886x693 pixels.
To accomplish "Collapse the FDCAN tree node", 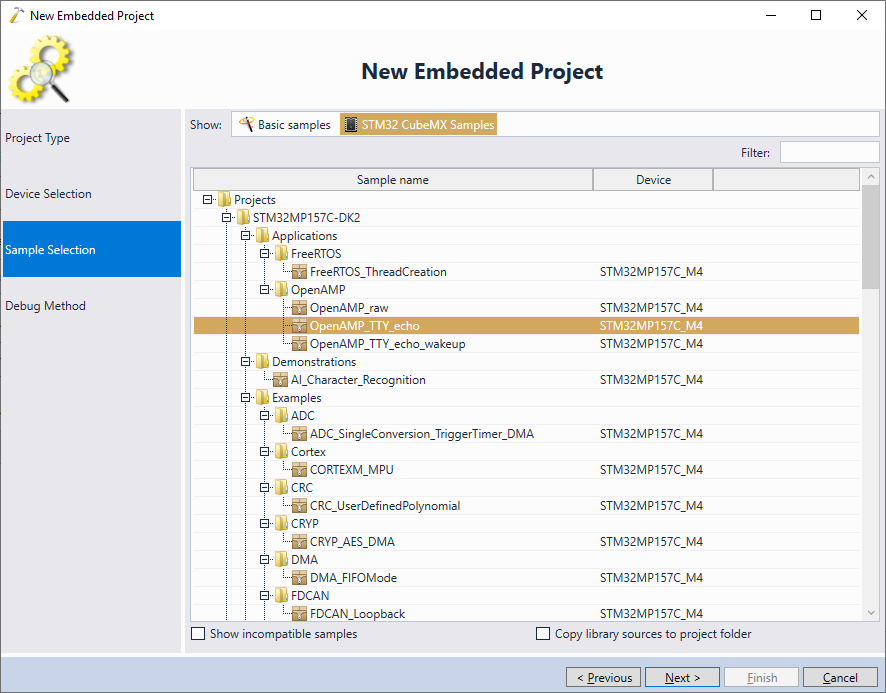I will pyautogui.click(x=264, y=596).
